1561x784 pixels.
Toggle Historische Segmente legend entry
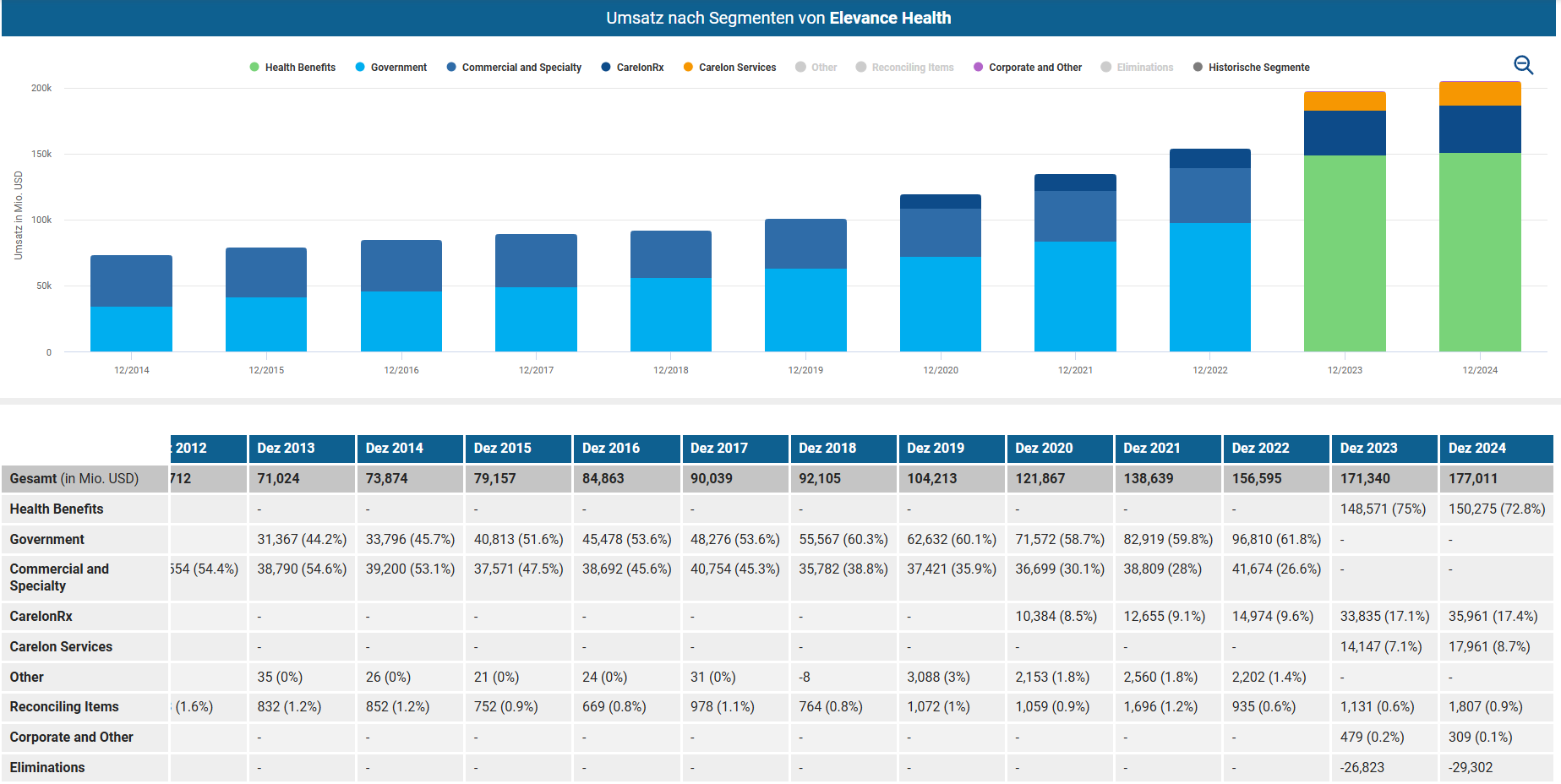click(1258, 68)
